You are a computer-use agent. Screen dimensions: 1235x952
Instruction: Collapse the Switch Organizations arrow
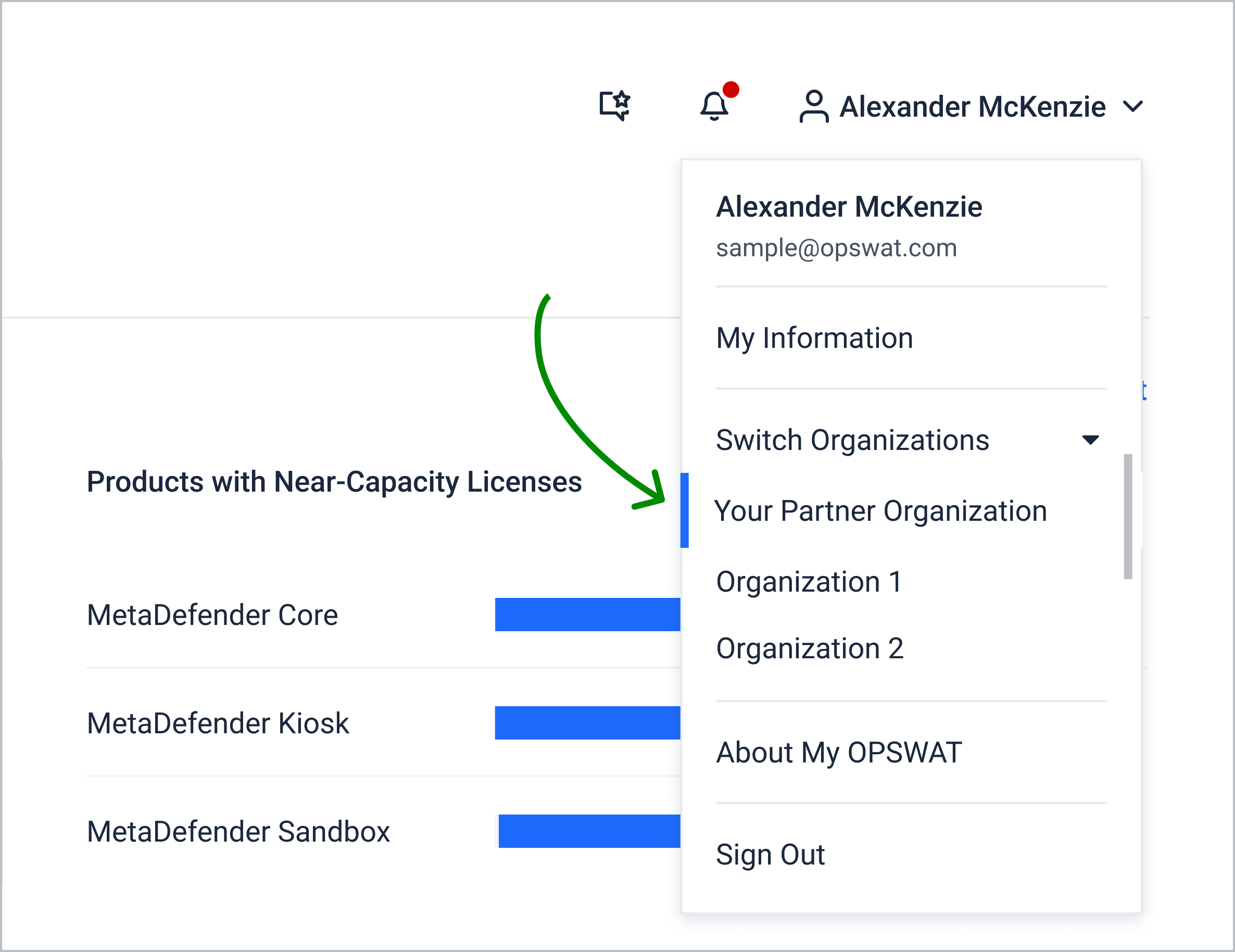(x=1090, y=440)
